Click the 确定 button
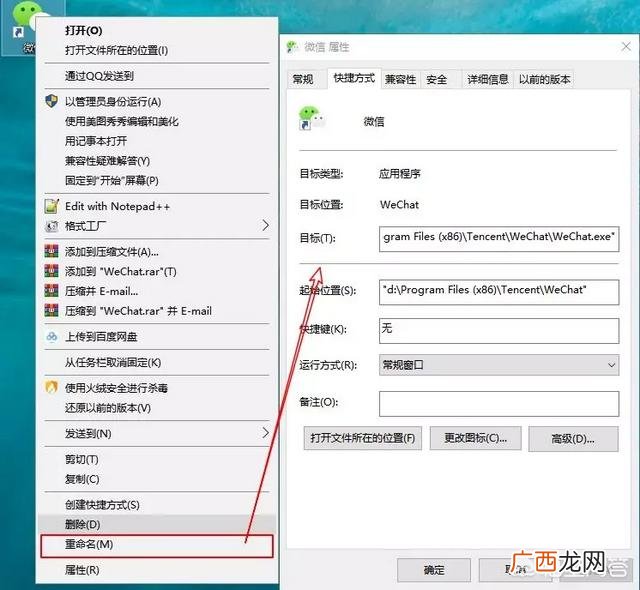 [433, 570]
